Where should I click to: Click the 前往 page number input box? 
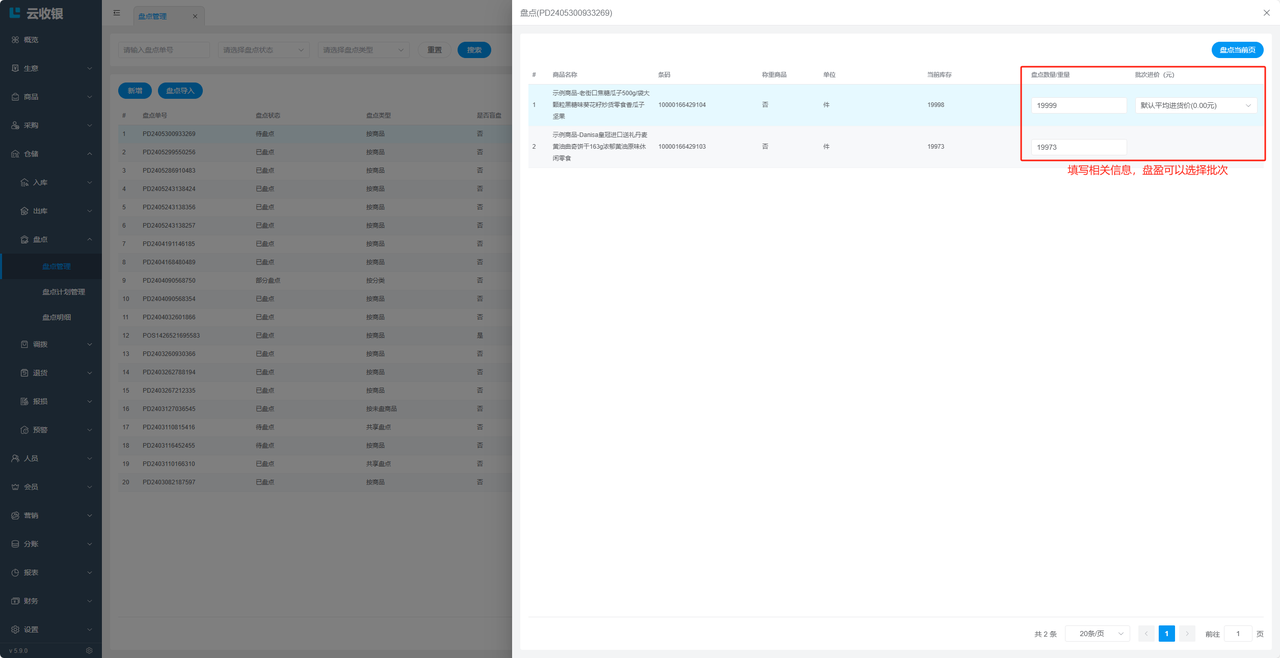(x=1237, y=634)
